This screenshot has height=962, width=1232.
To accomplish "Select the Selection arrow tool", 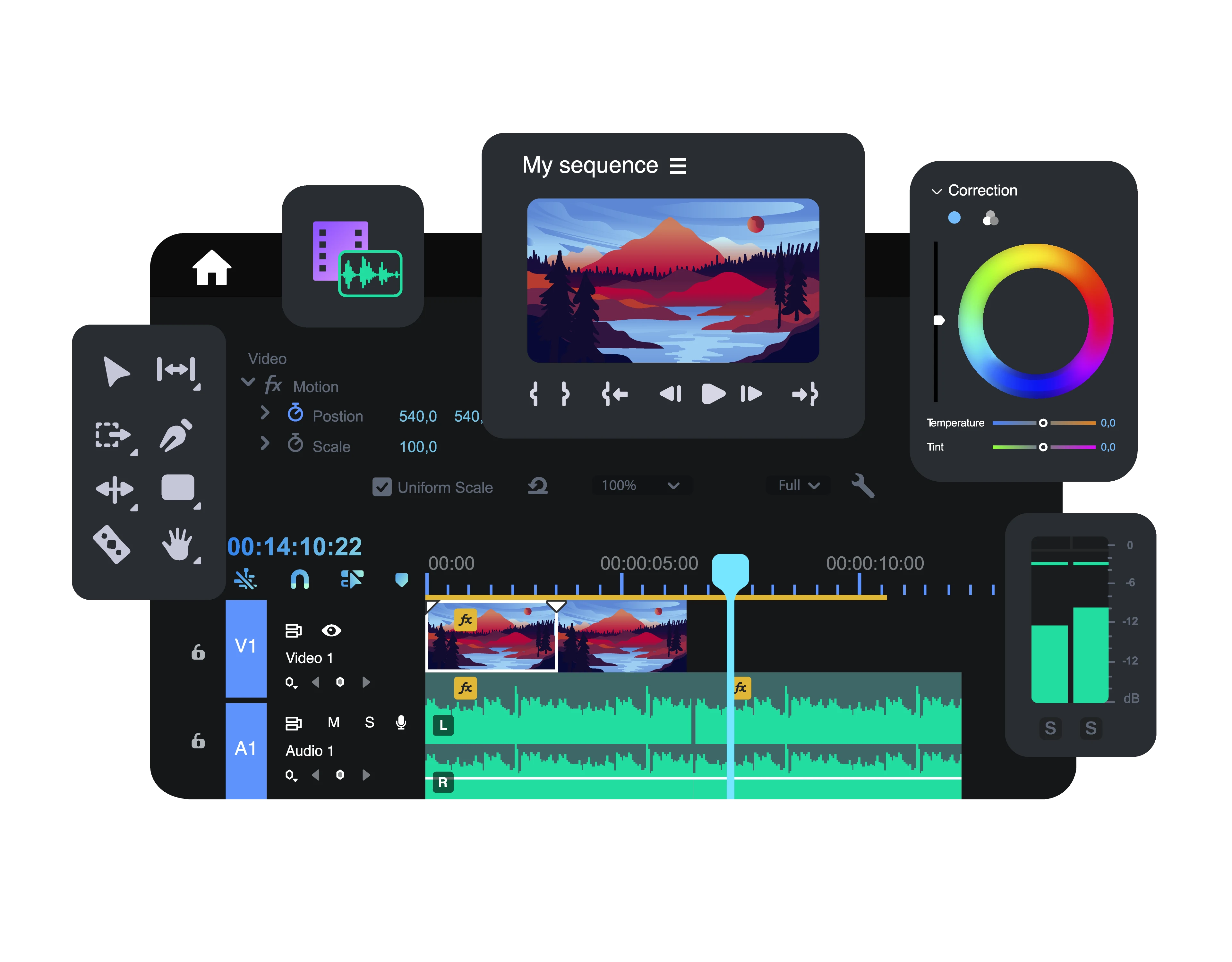I will tap(116, 371).
